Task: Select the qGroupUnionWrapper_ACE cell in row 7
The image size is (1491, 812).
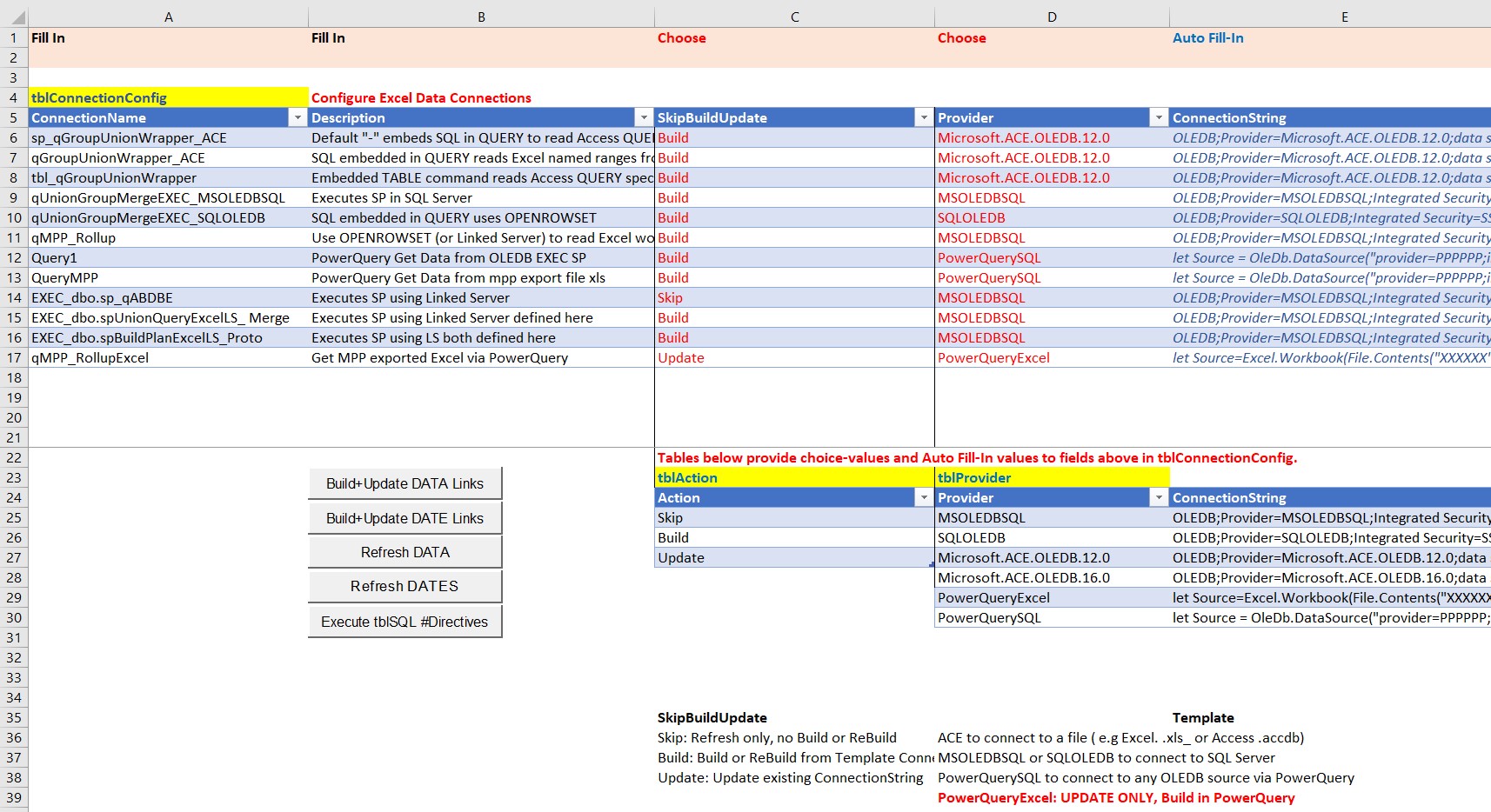Action: [x=169, y=157]
